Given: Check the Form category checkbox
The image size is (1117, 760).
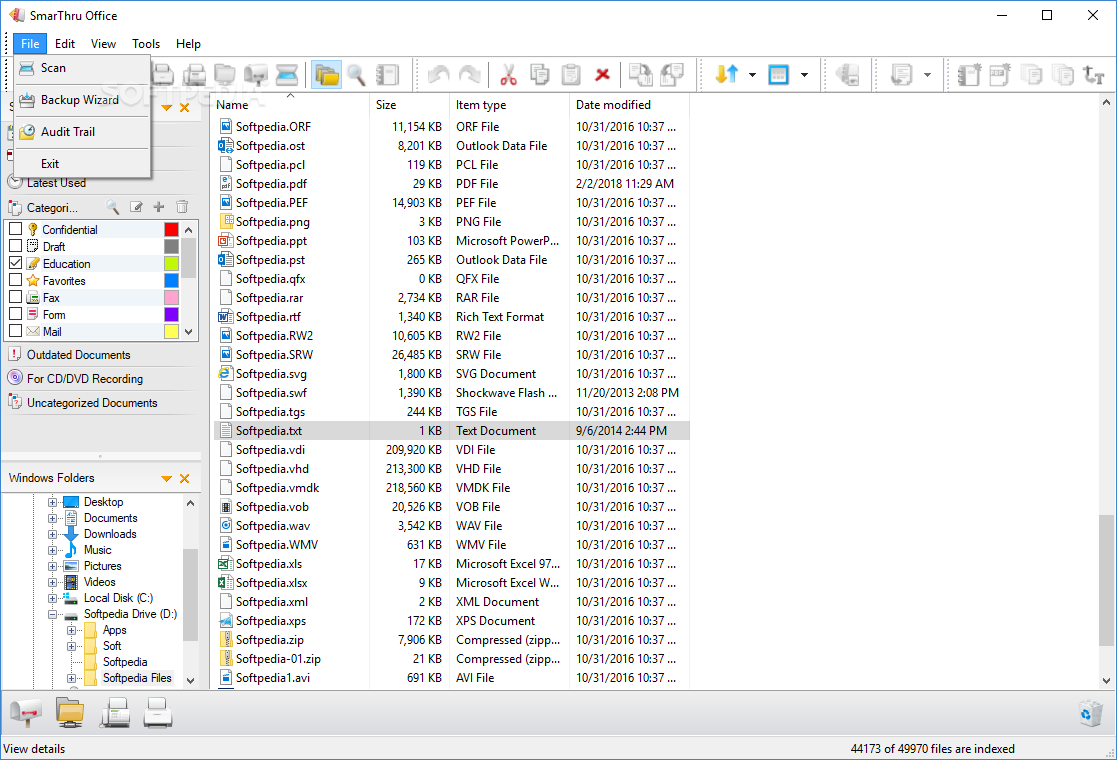Looking at the screenshot, I should coord(15,314).
